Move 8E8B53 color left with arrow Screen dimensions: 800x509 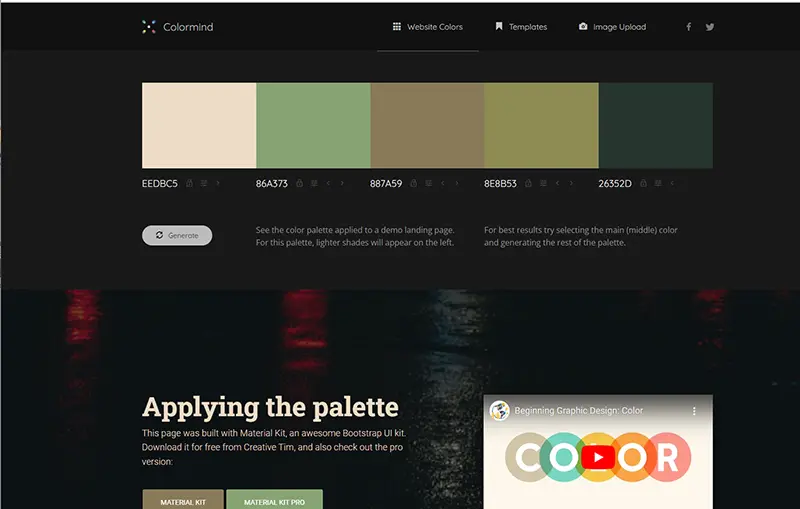[x=557, y=183]
